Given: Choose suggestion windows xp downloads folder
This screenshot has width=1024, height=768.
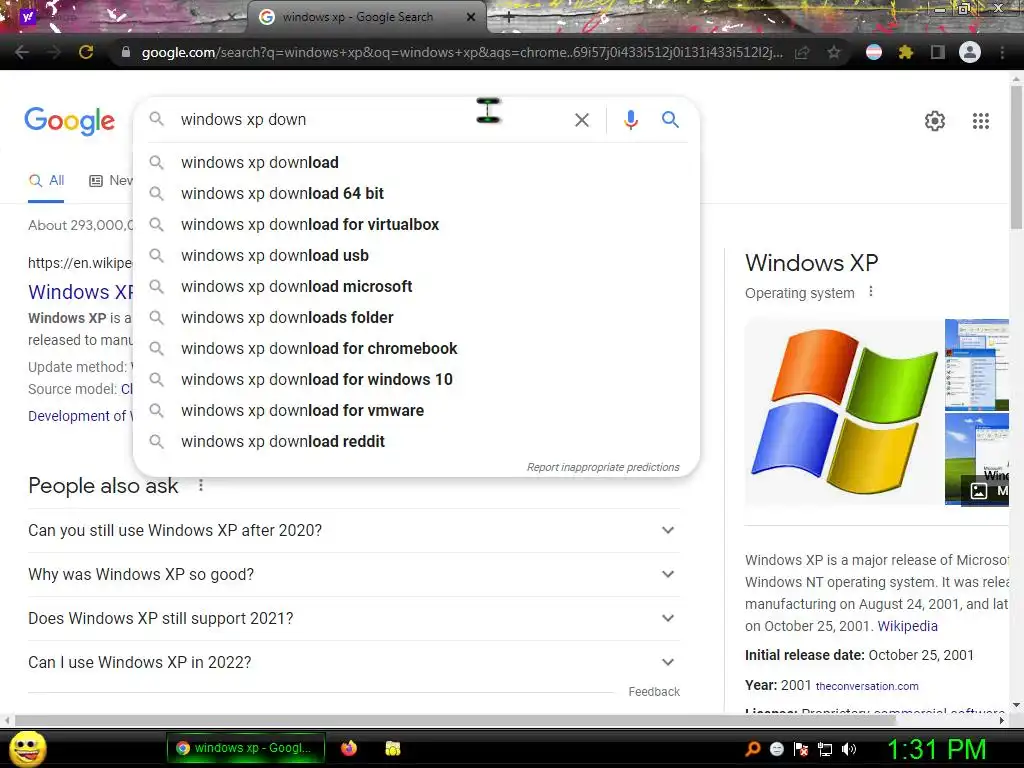Looking at the screenshot, I should pyautogui.click(x=416, y=317).
